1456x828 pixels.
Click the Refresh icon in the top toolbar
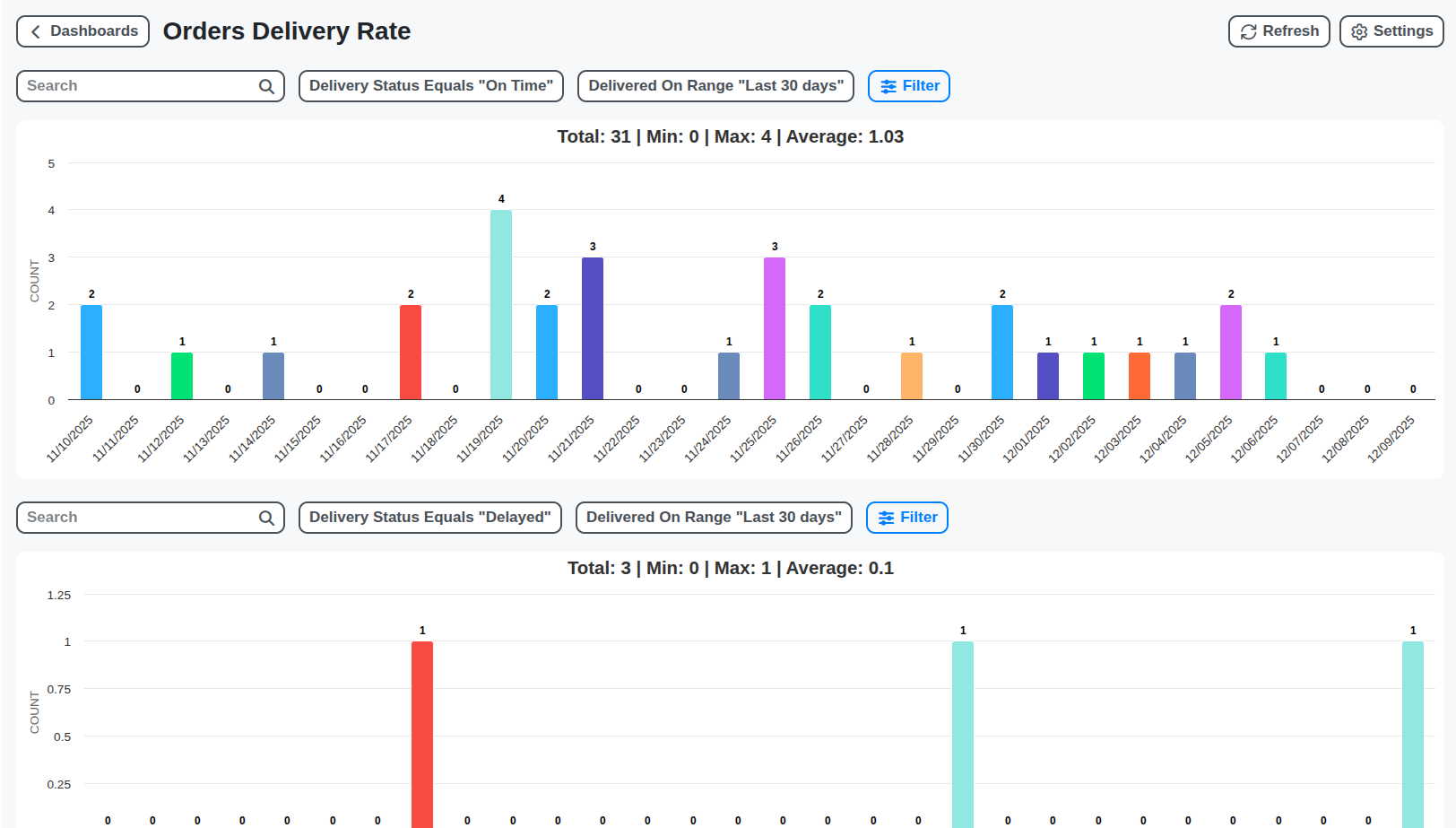tap(1248, 31)
